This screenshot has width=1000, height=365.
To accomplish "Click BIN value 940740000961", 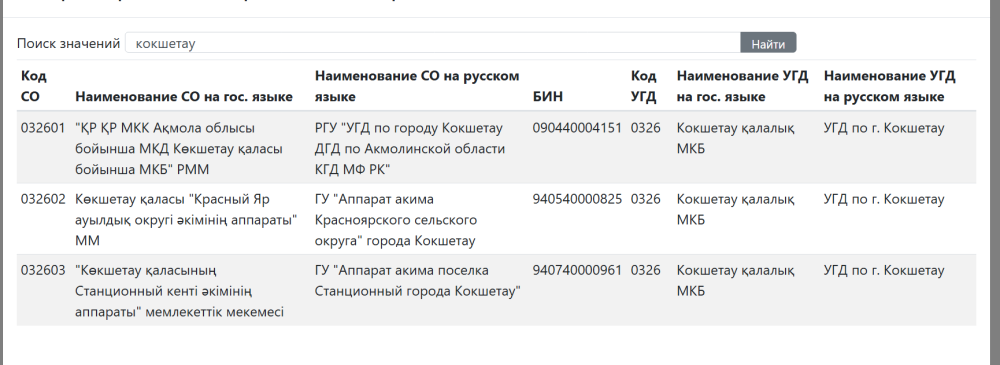I will [x=577, y=270].
